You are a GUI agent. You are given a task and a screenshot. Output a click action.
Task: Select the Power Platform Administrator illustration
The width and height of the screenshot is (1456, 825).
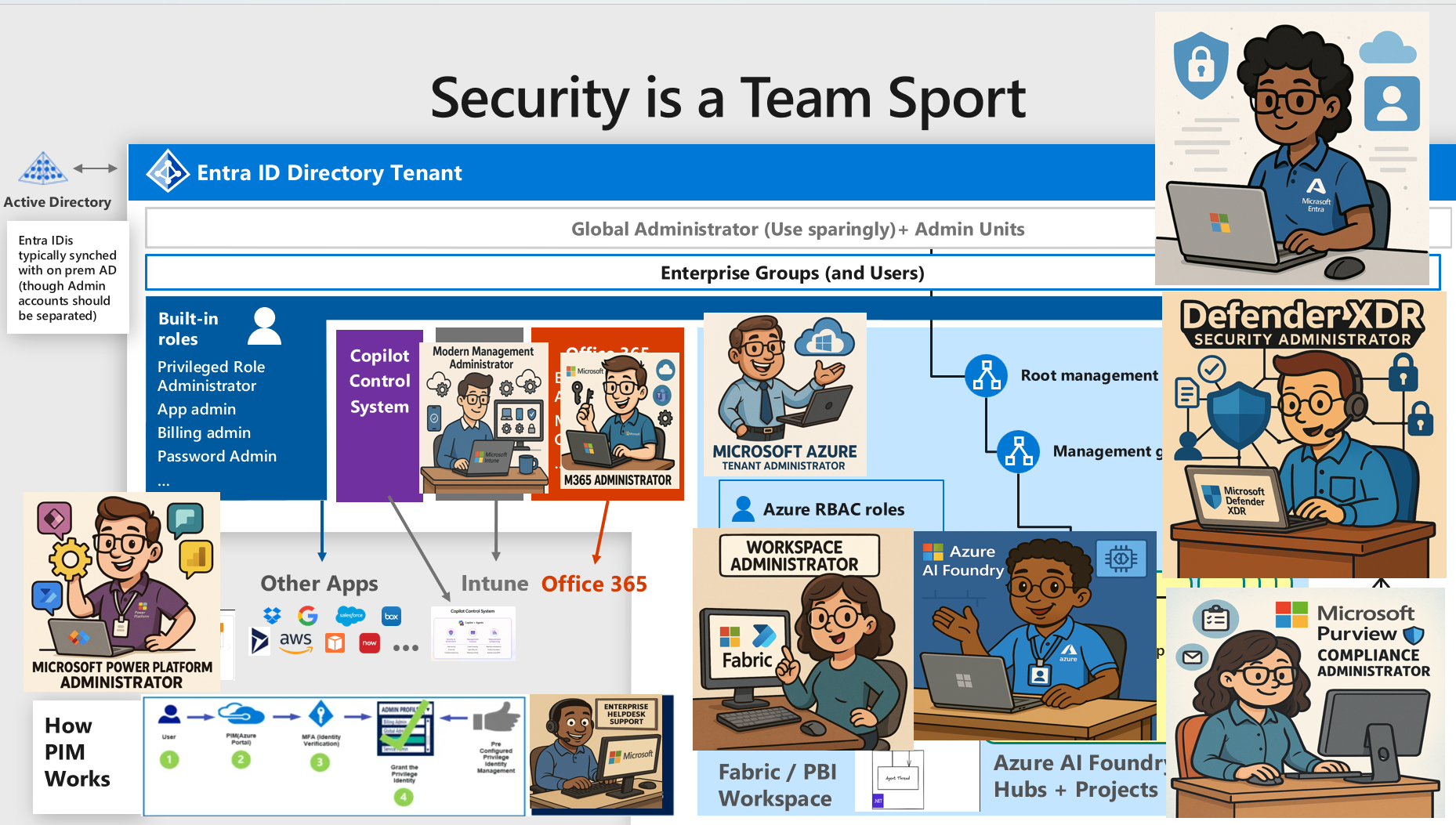click(x=122, y=592)
